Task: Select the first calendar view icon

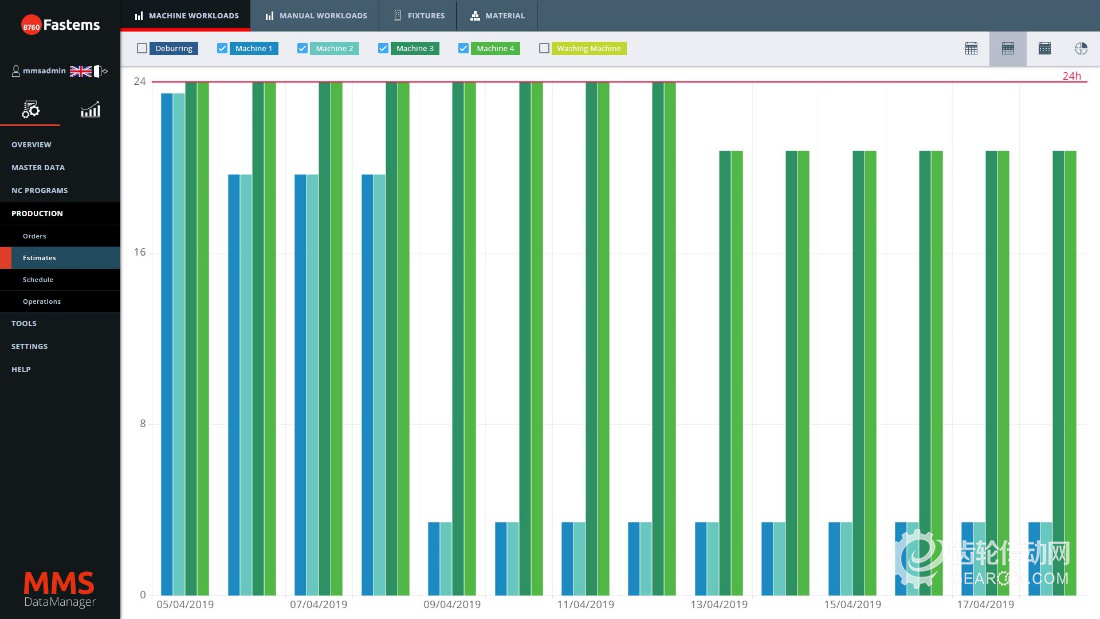Action: (971, 48)
